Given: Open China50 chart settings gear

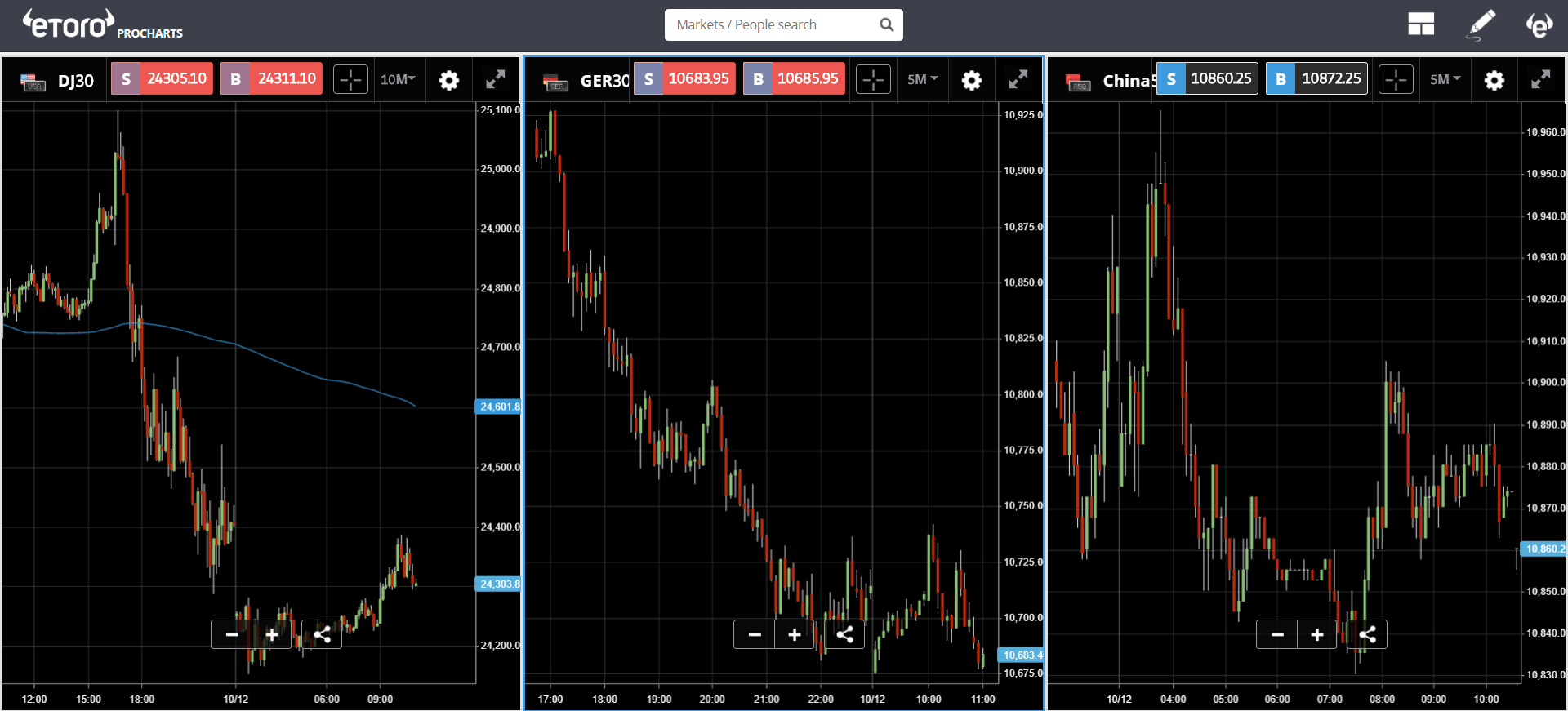Looking at the screenshot, I should pyautogui.click(x=1494, y=80).
